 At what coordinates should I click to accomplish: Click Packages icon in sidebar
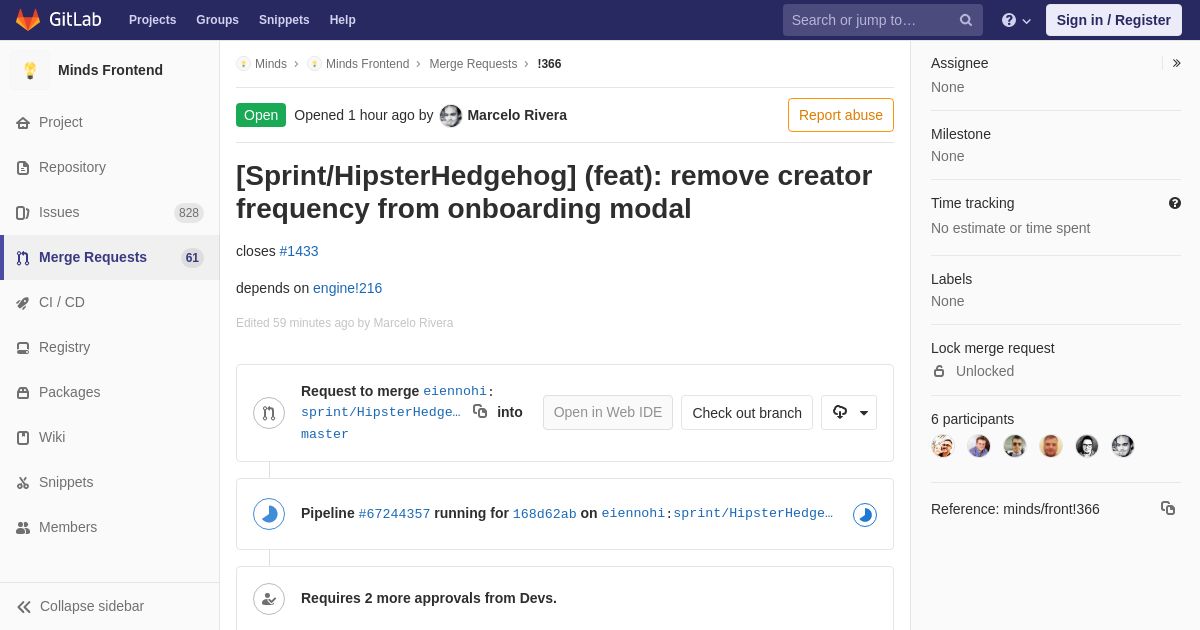pos(23,393)
